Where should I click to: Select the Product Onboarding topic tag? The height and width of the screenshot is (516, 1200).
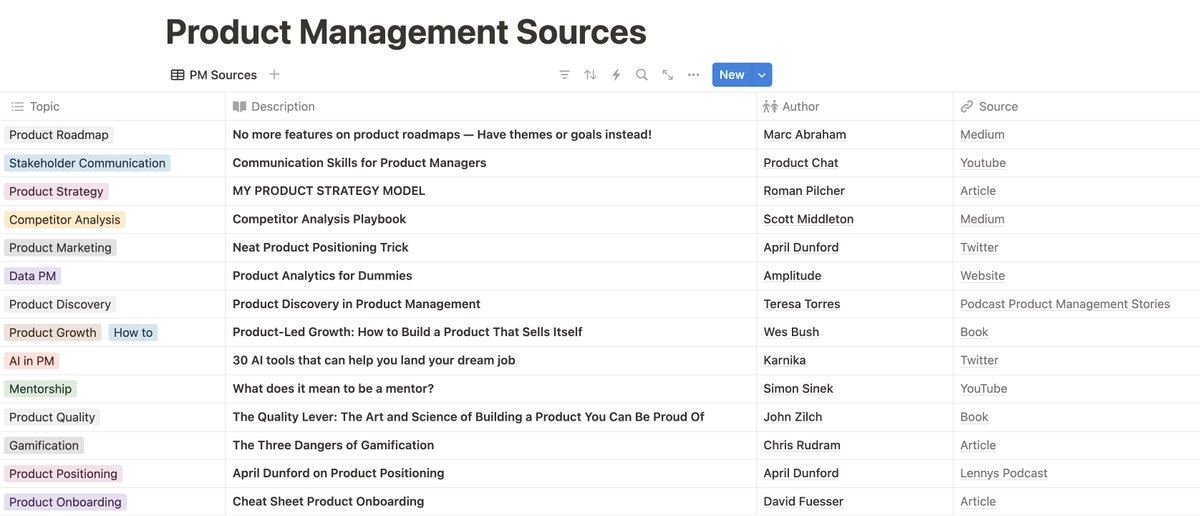[x=65, y=502]
